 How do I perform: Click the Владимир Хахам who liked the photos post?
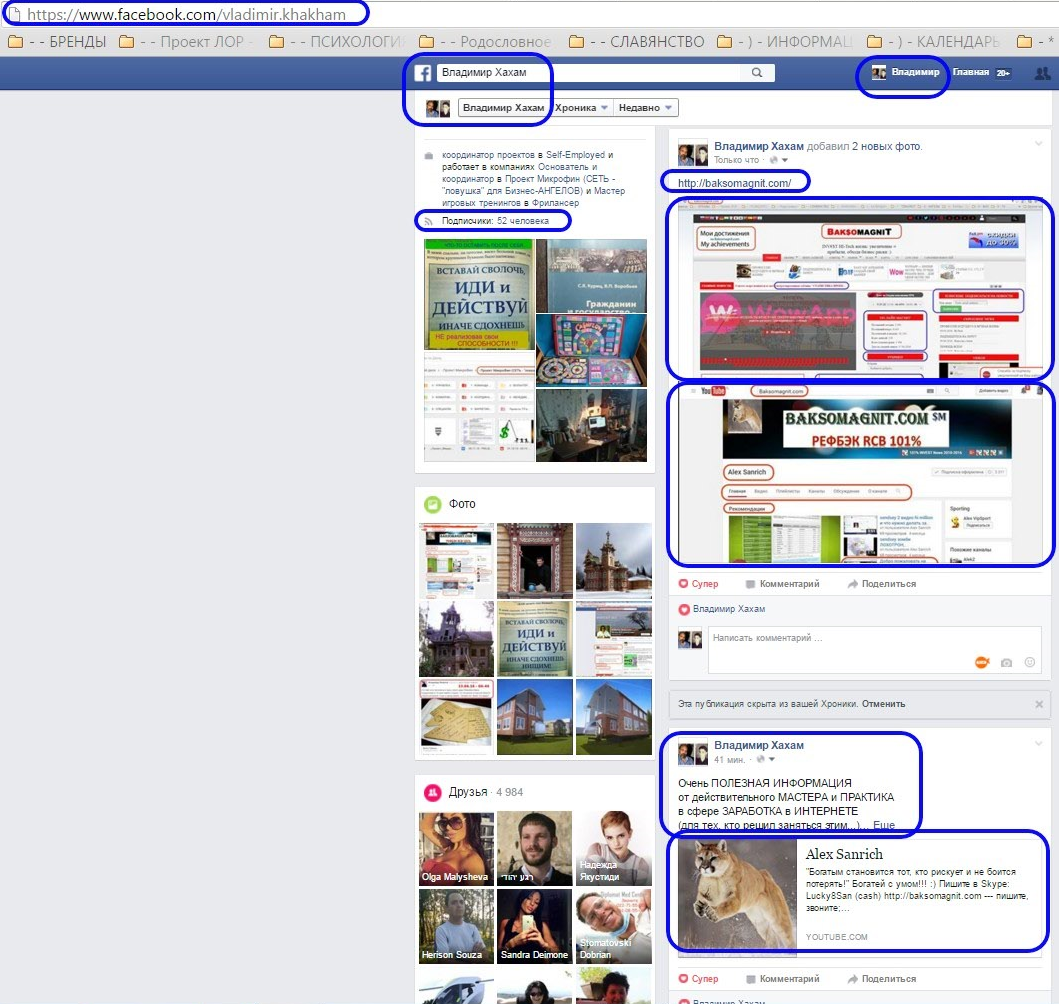tap(729, 609)
